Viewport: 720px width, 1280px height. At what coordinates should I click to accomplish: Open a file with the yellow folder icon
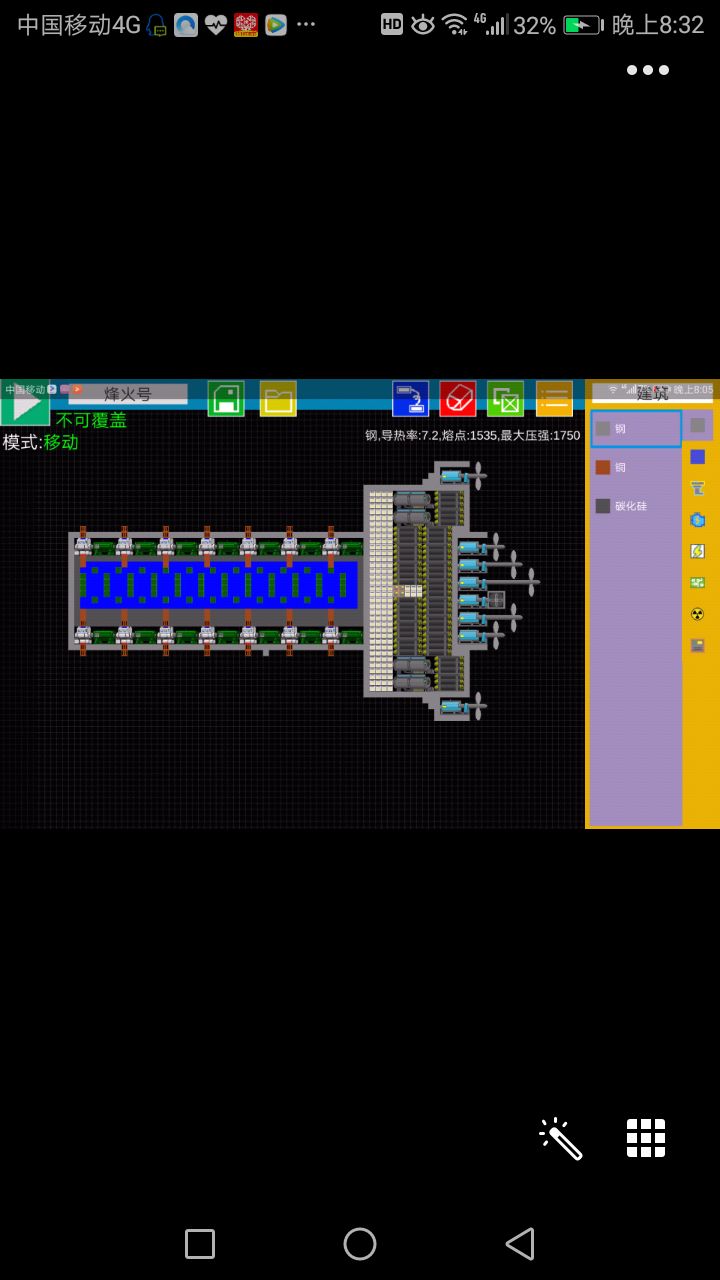(x=278, y=399)
